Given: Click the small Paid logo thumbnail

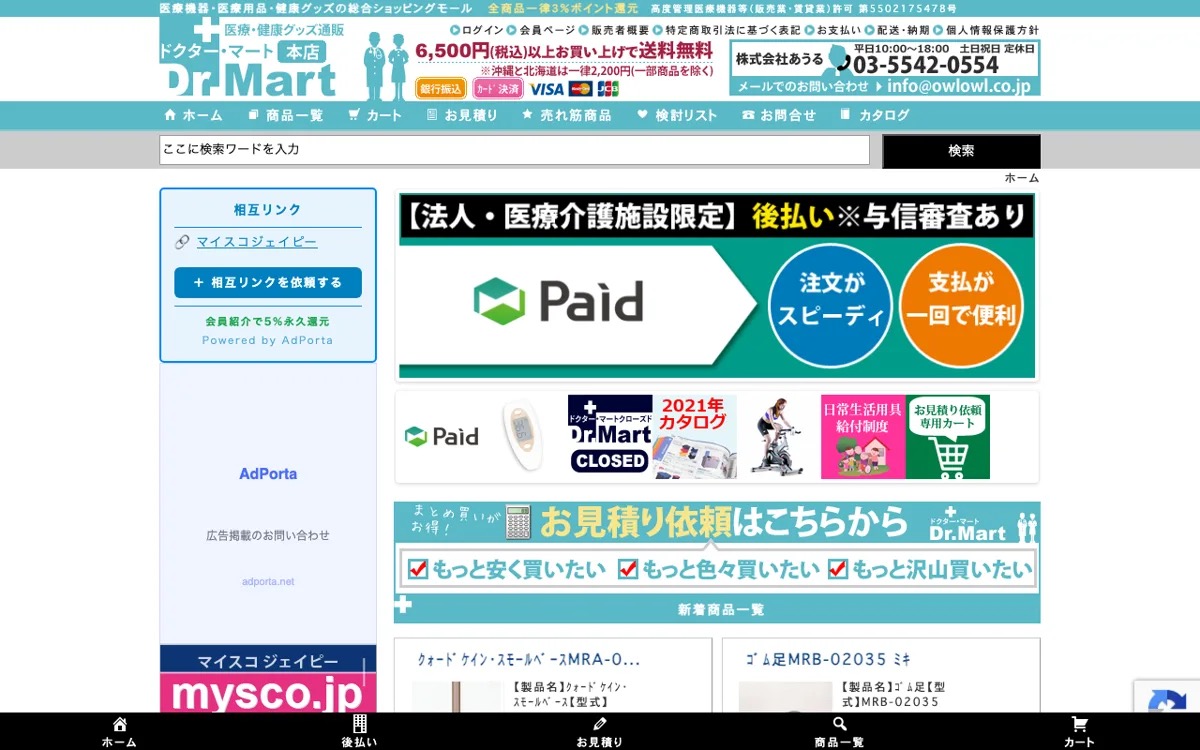Looking at the screenshot, I should [x=441, y=437].
